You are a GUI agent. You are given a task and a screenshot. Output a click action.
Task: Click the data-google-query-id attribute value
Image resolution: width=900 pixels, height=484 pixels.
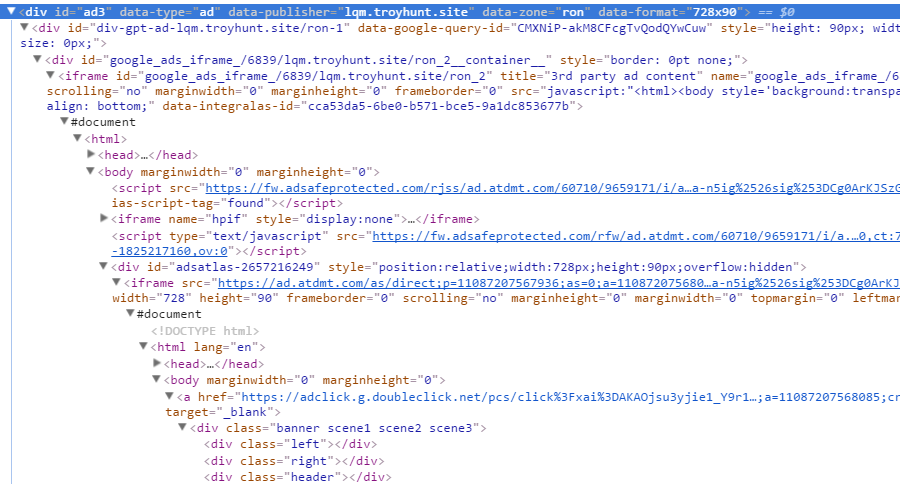(612, 28)
